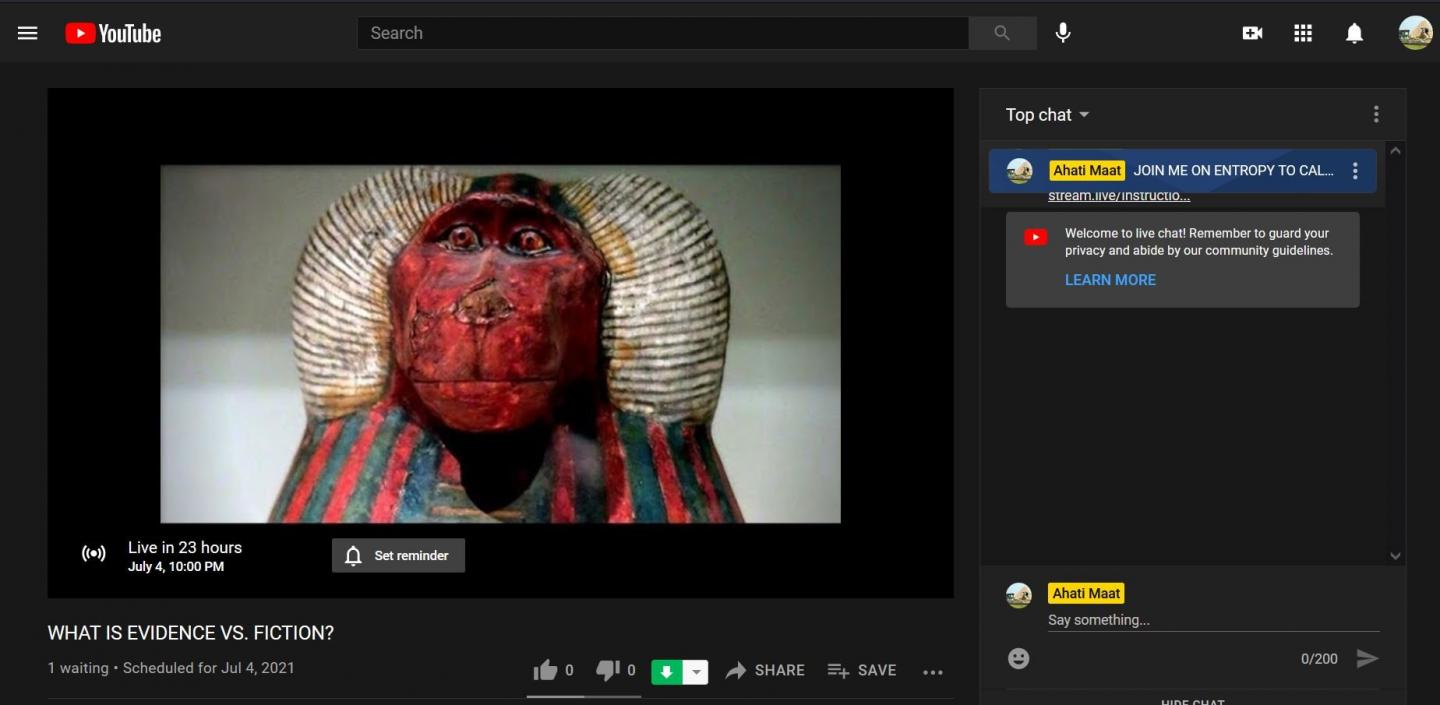
Task: Open the hamburger guide menu
Action: tap(28, 33)
